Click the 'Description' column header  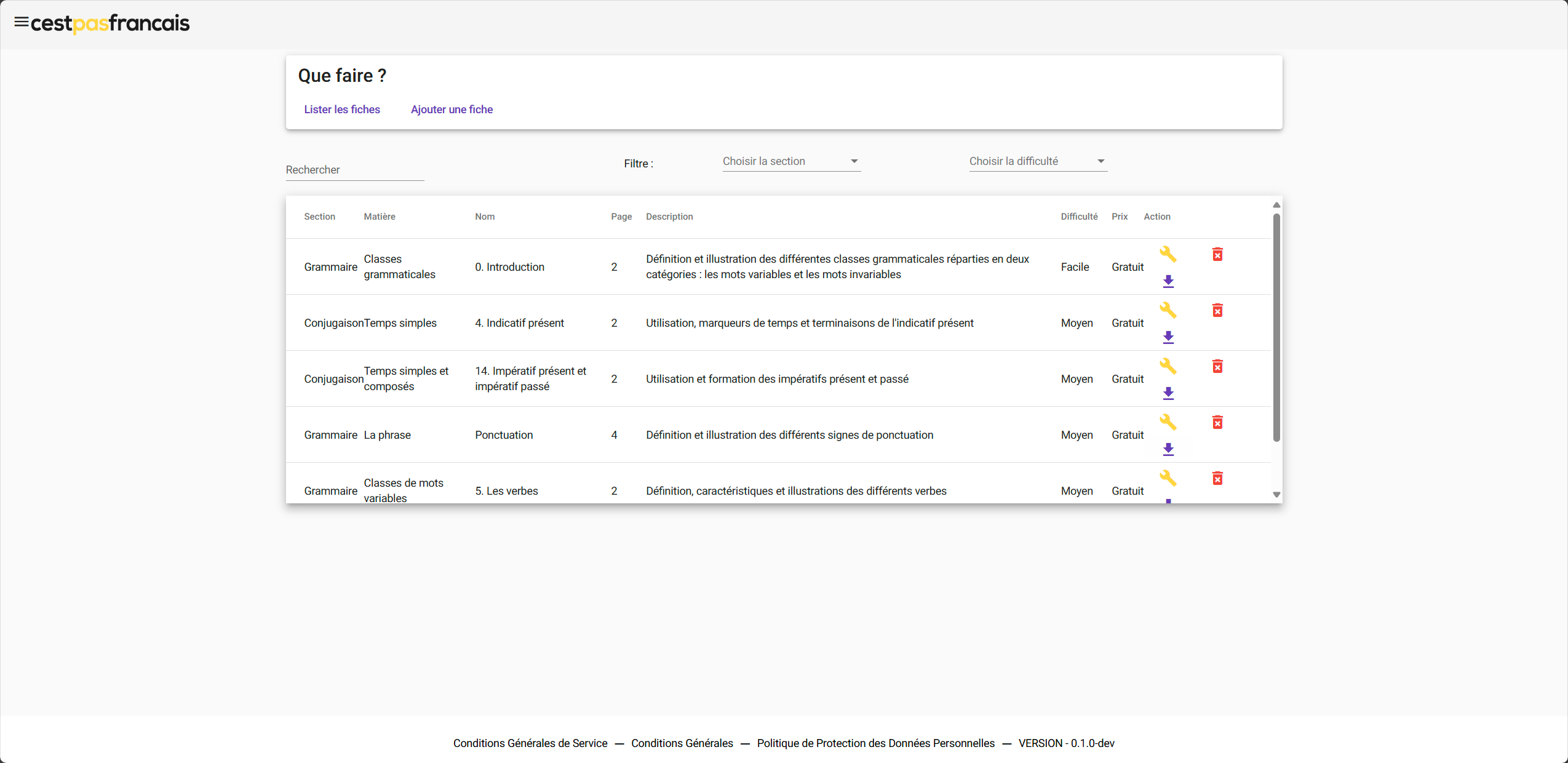[x=669, y=217]
